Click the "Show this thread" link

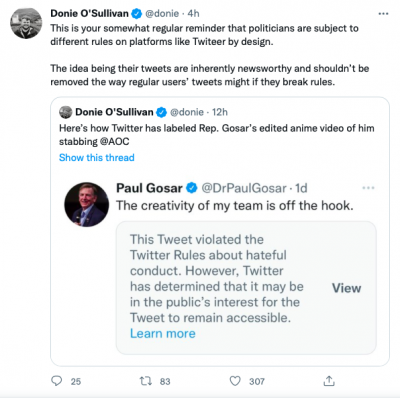tap(97, 157)
